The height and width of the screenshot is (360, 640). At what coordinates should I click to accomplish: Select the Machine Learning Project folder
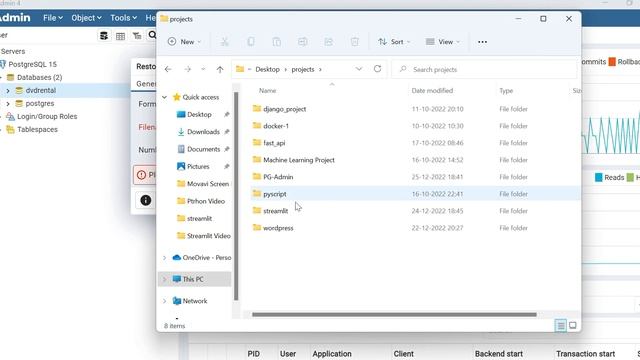coord(293,160)
